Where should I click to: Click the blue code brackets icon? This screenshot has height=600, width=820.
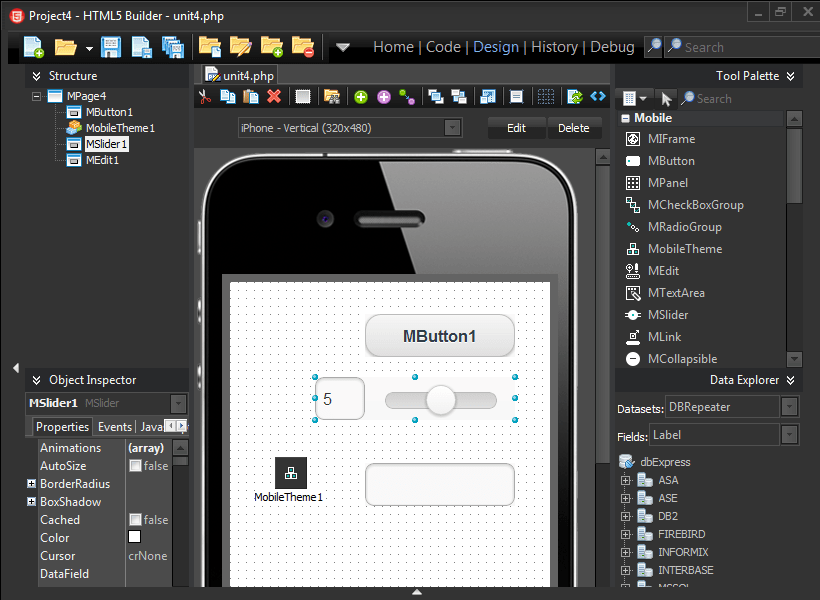pos(598,96)
